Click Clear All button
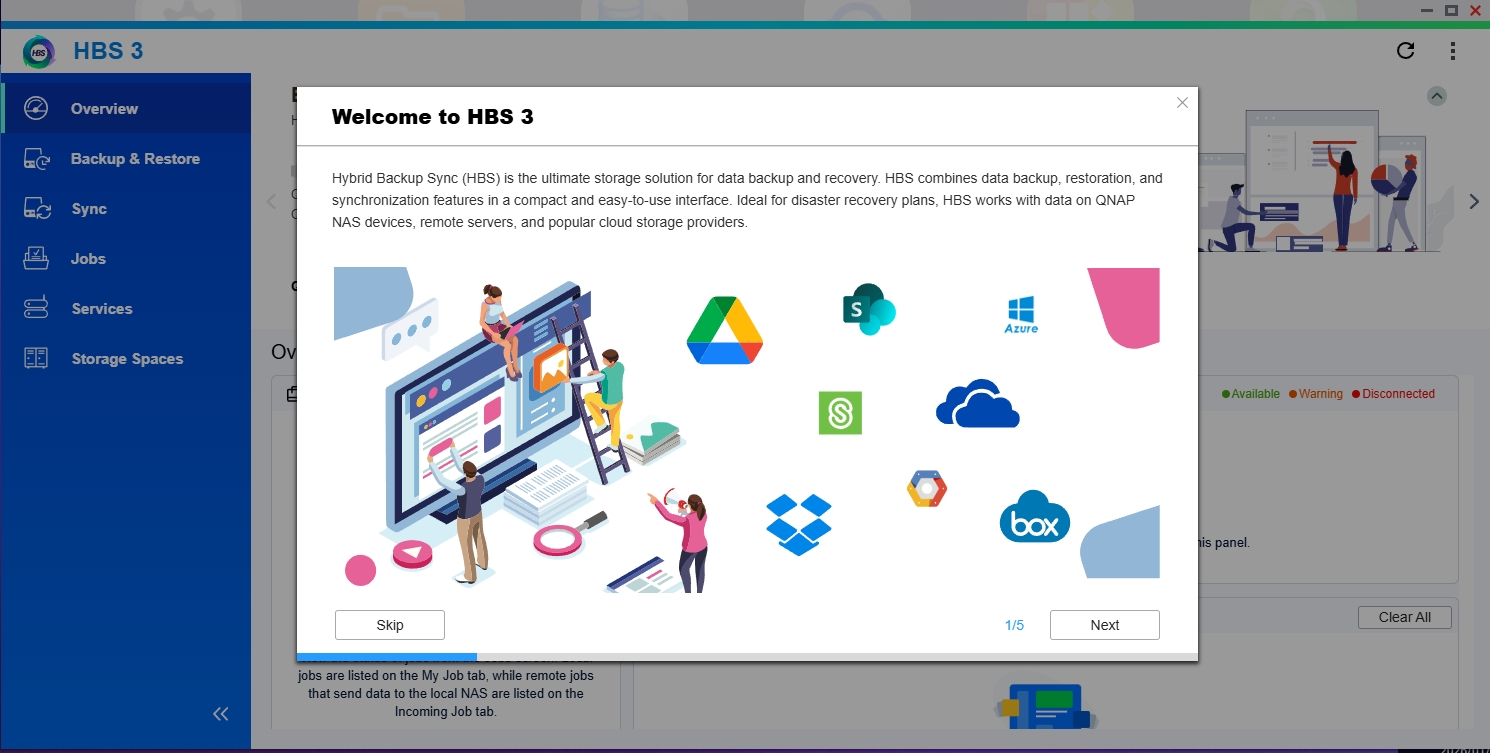The width and height of the screenshot is (1490, 753). (x=1404, y=617)
